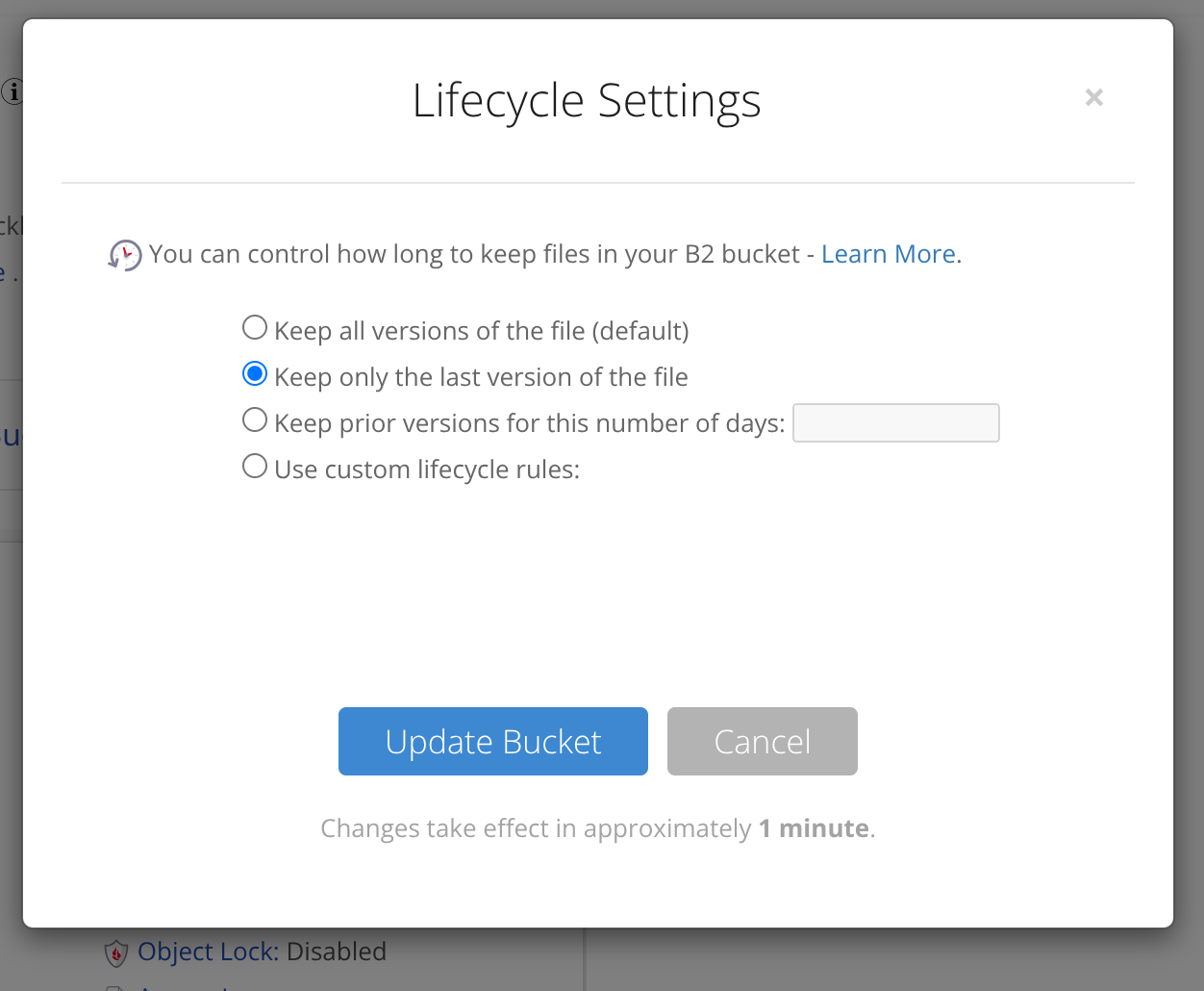Click the 'Keep all versions of the file (default)' label text
The image size is (1204, 991).
pyautogui.click(x=481, y=331)
